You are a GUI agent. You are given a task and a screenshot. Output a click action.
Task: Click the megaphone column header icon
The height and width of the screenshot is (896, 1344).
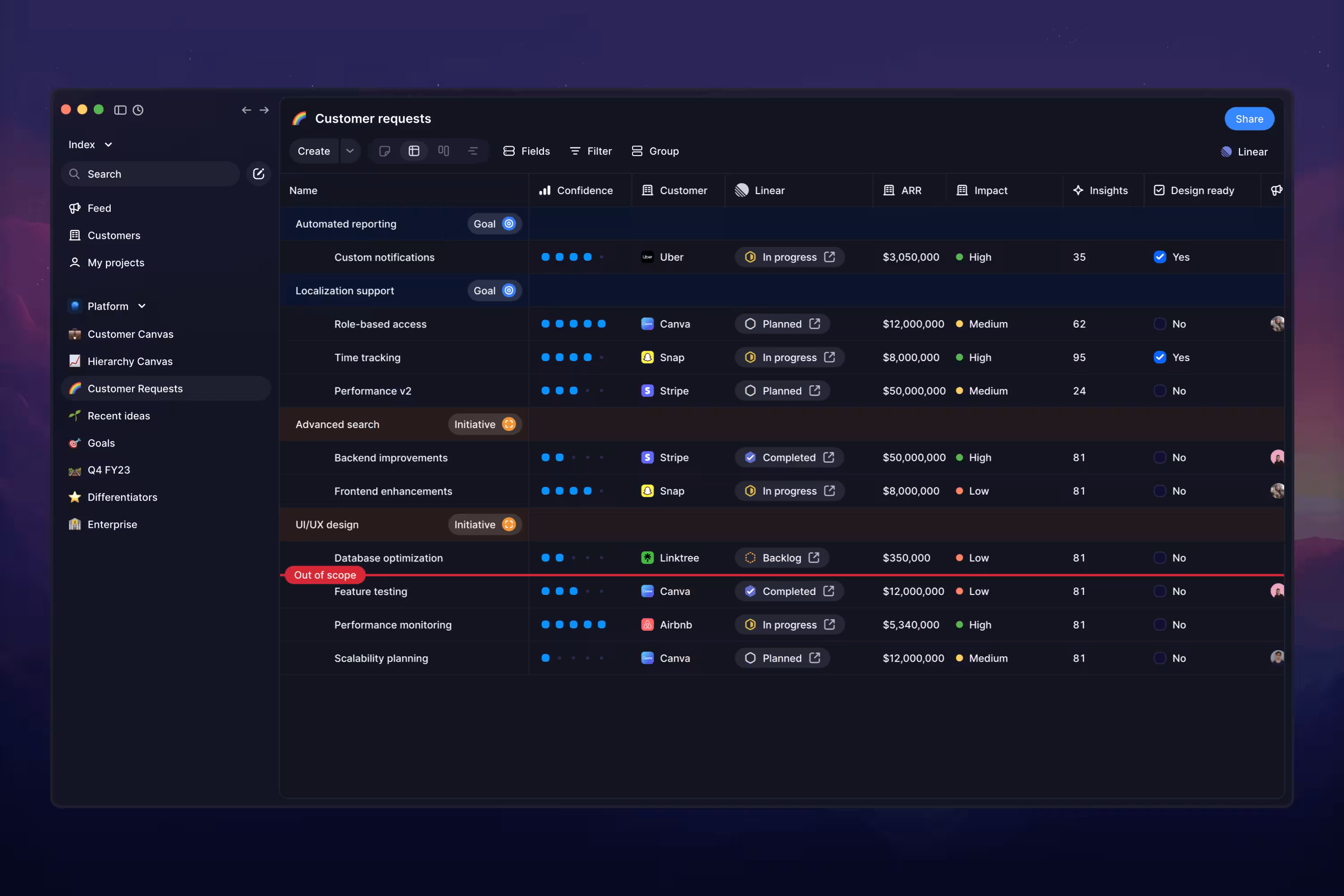tap(1276, 190)
